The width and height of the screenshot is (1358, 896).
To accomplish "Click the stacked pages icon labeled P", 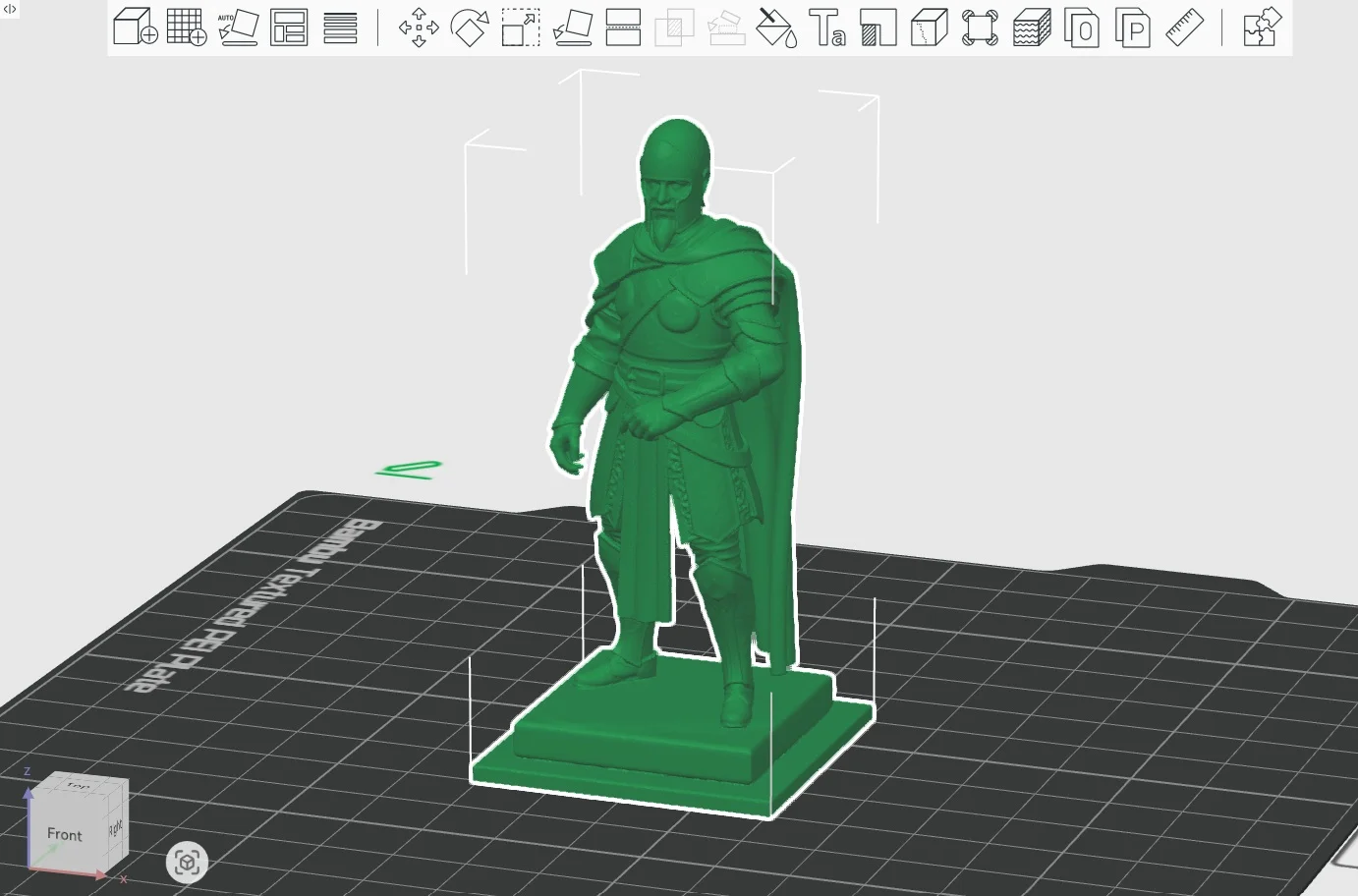I will pos(1133,28).
